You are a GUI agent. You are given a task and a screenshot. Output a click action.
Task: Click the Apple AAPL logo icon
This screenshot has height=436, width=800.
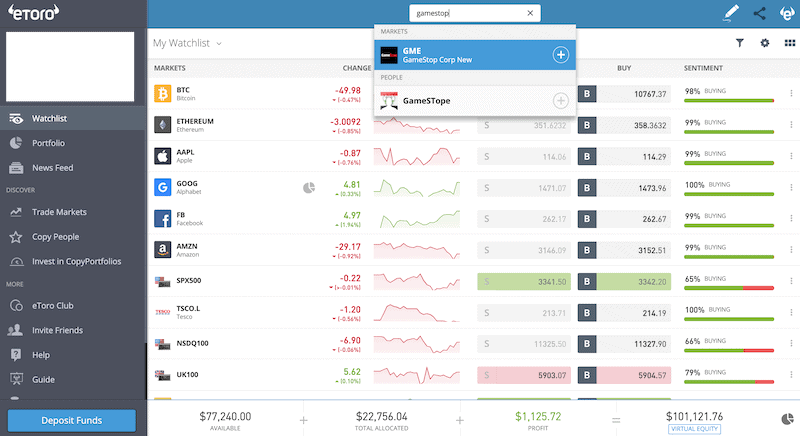162,156
